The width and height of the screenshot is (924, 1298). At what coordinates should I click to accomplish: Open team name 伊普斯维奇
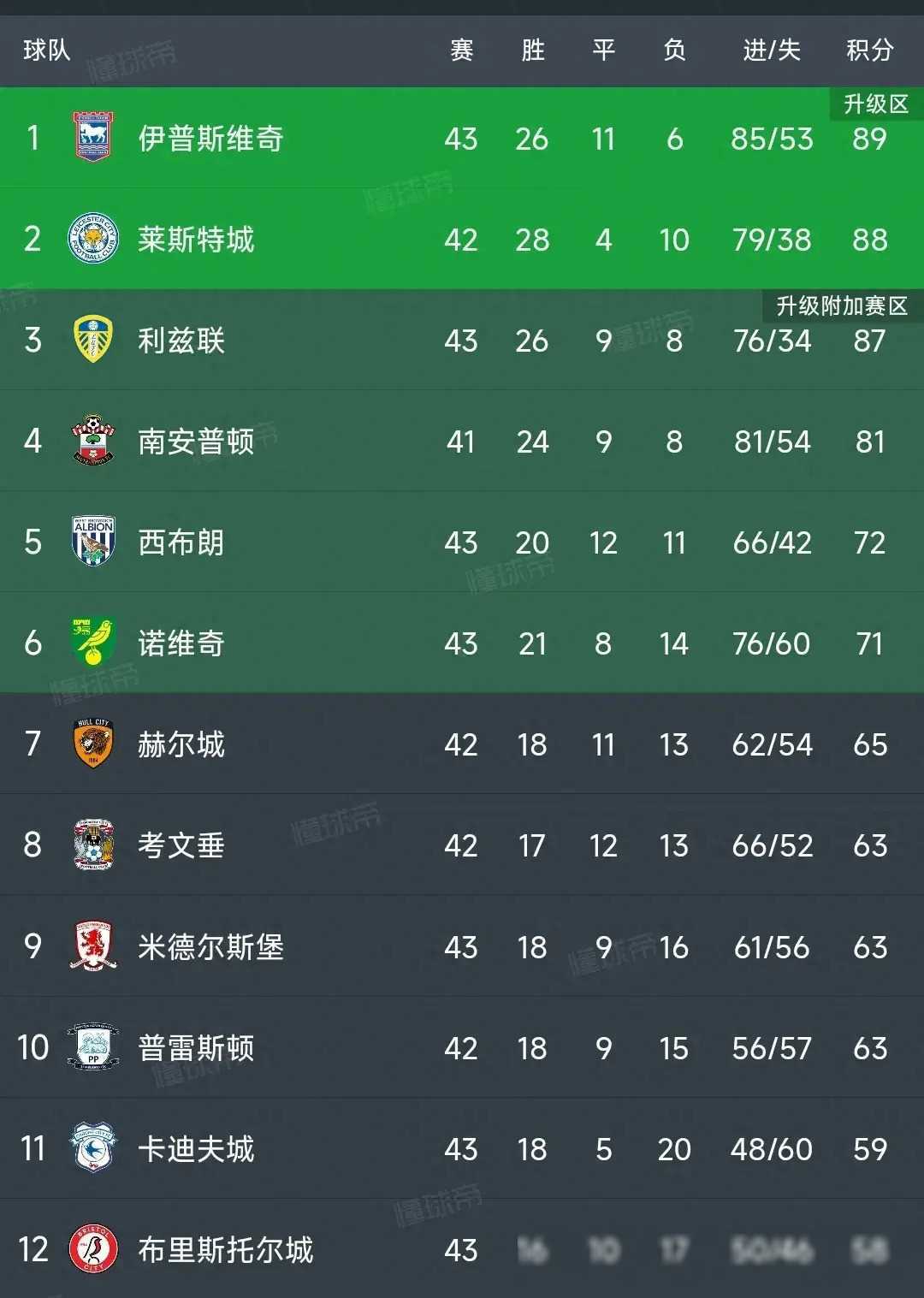211,138
